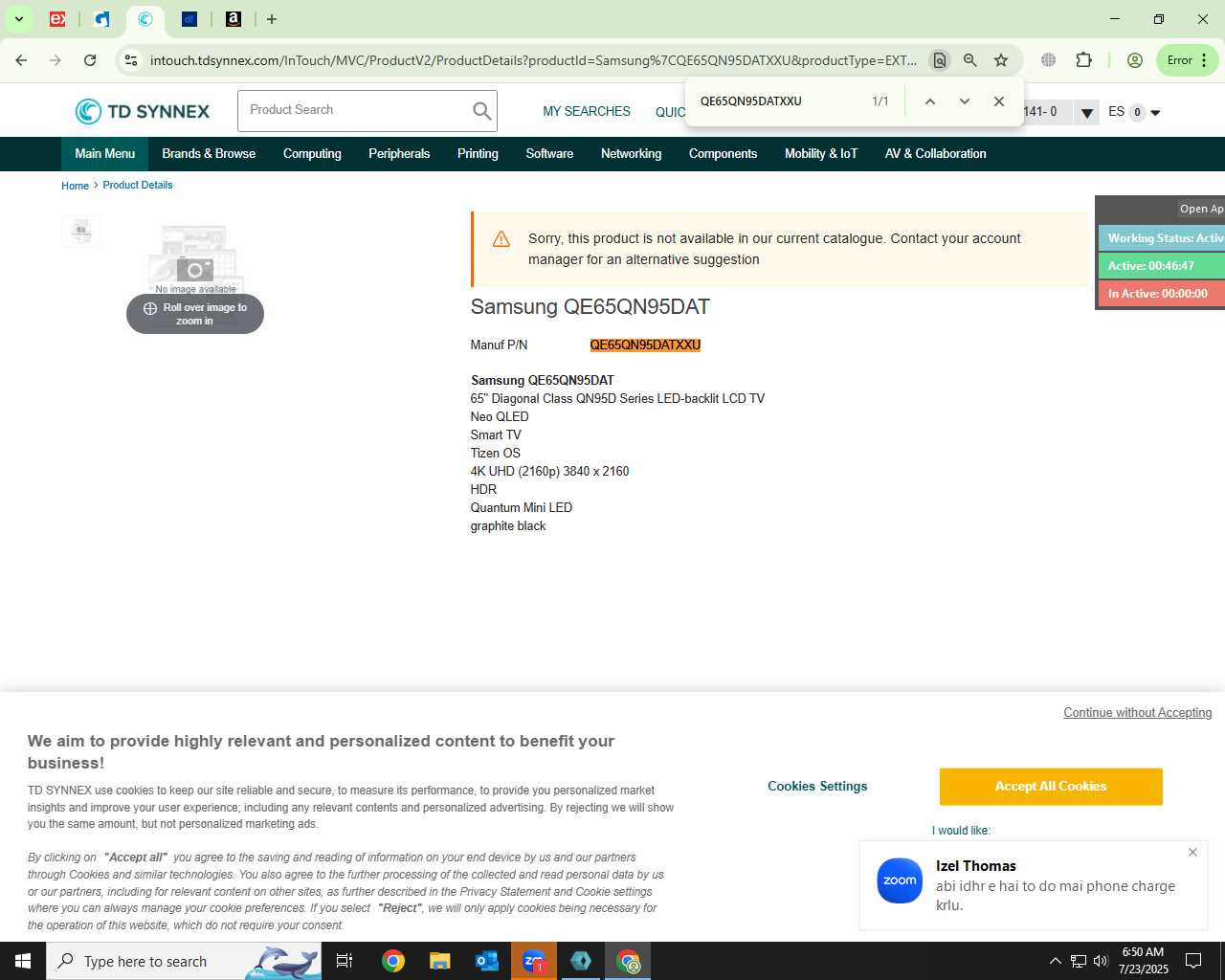
Task: Switch to the first red 'ex' tab
Action: click(x=57, y=19)
